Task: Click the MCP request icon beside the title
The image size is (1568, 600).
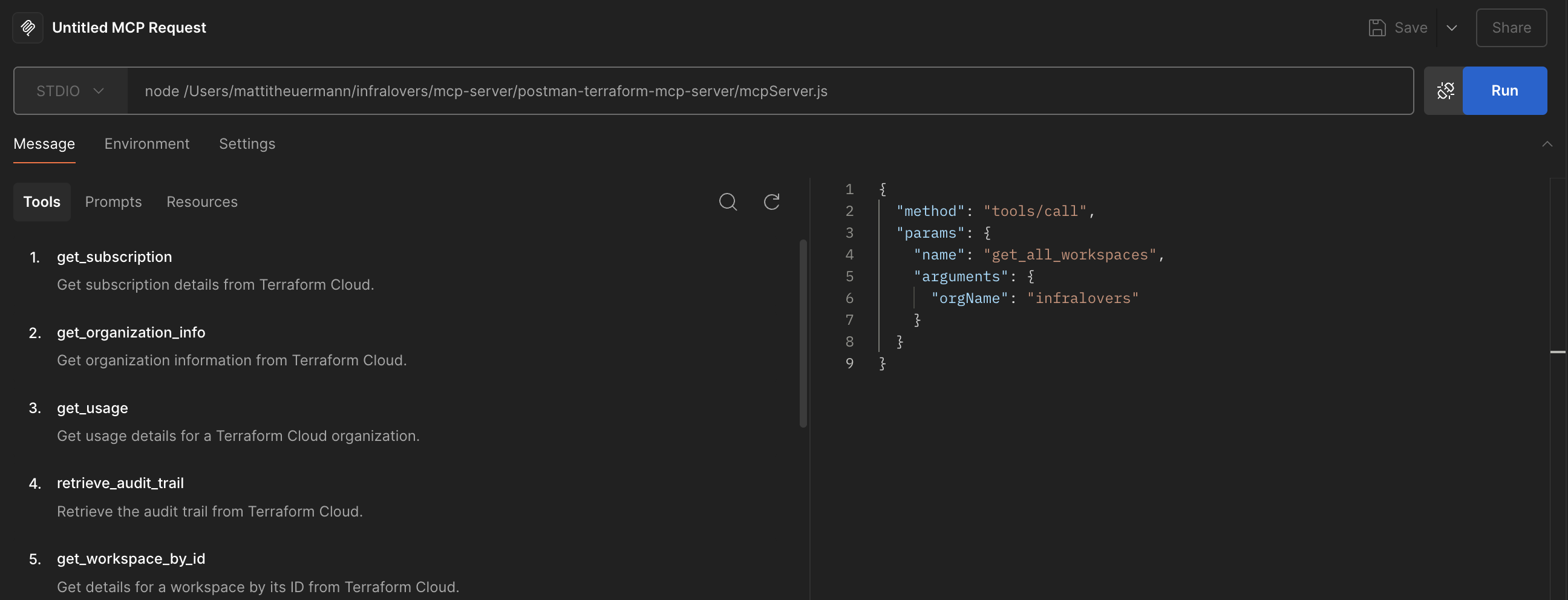Action: pos(28,27)
